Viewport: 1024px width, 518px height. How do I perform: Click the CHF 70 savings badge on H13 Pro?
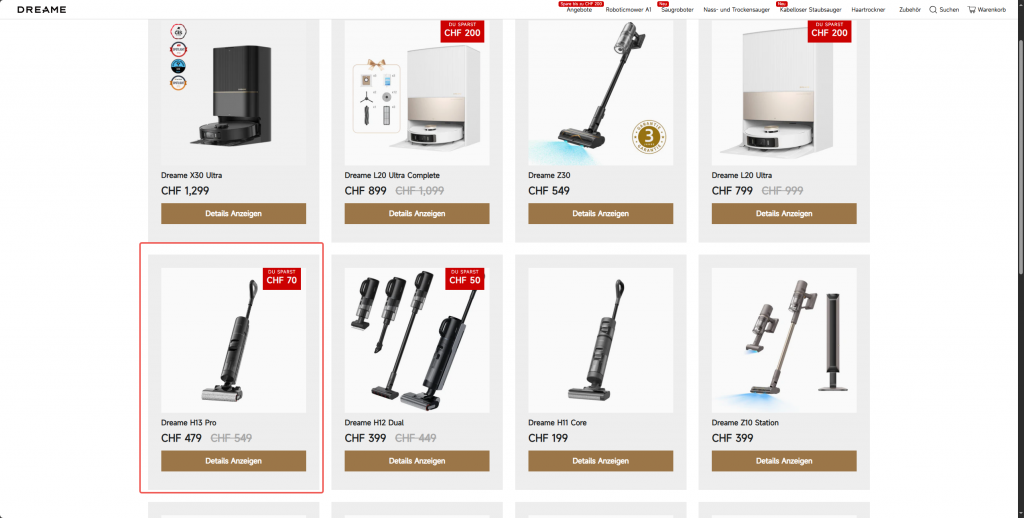[281, 278]
